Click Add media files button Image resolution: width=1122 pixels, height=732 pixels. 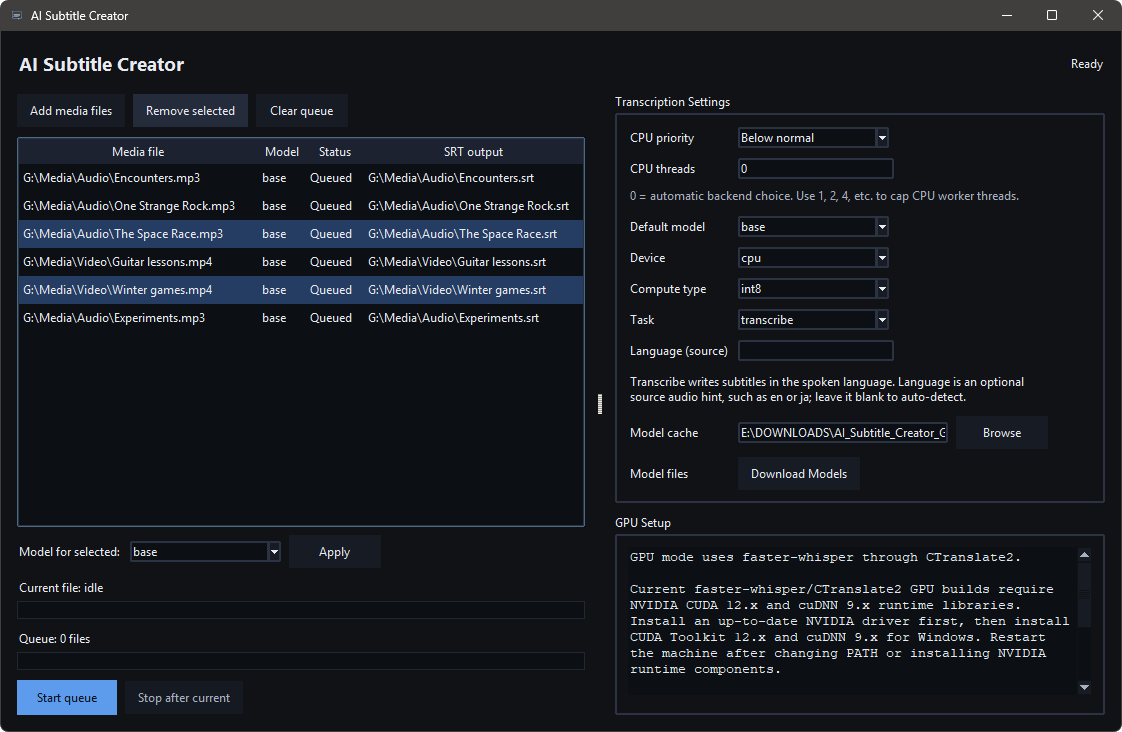(x=71, y=111)
